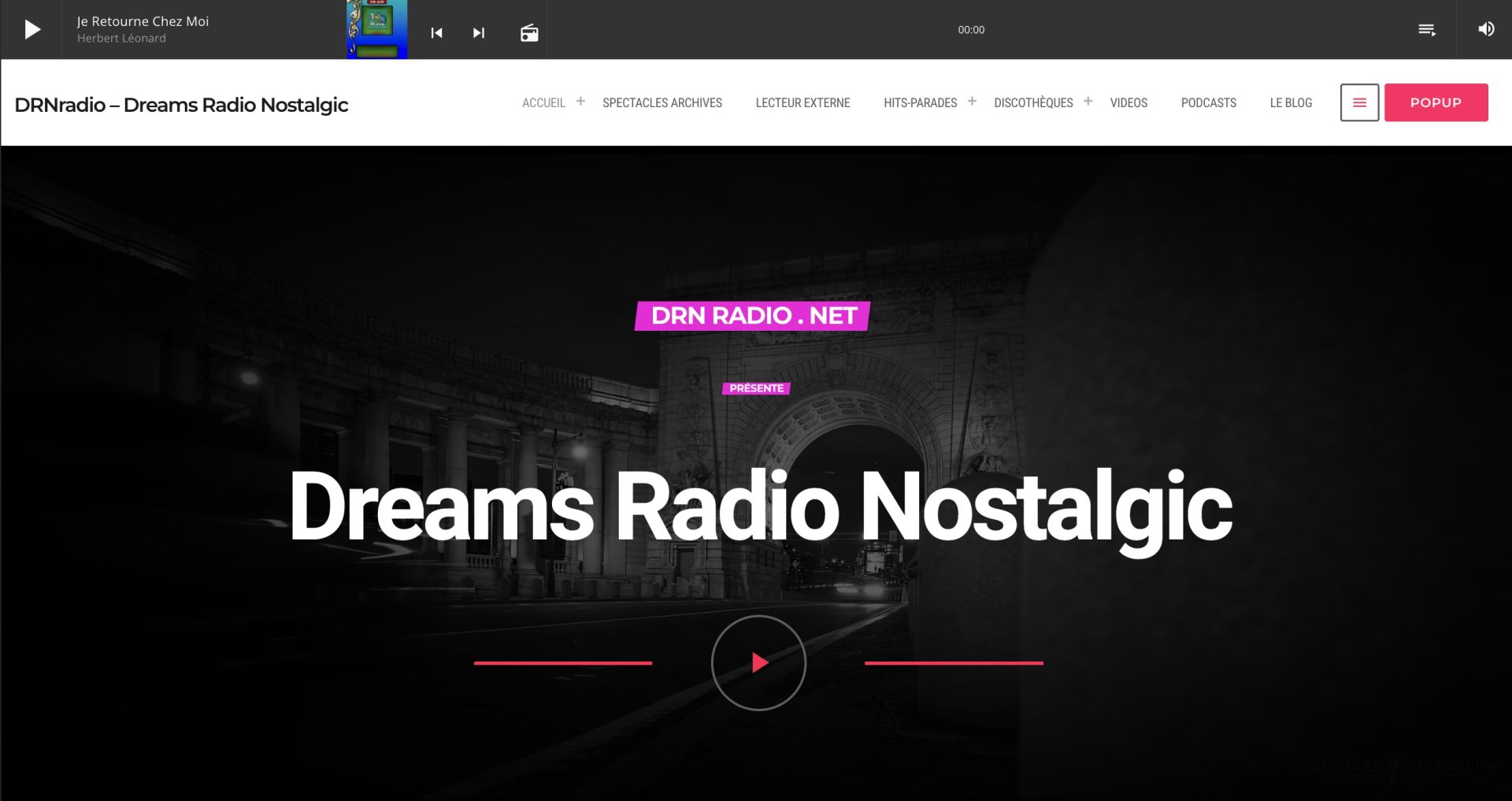Skip to the next track
The width and height of the screenshot is (1512, 801).
pos(478,32)
